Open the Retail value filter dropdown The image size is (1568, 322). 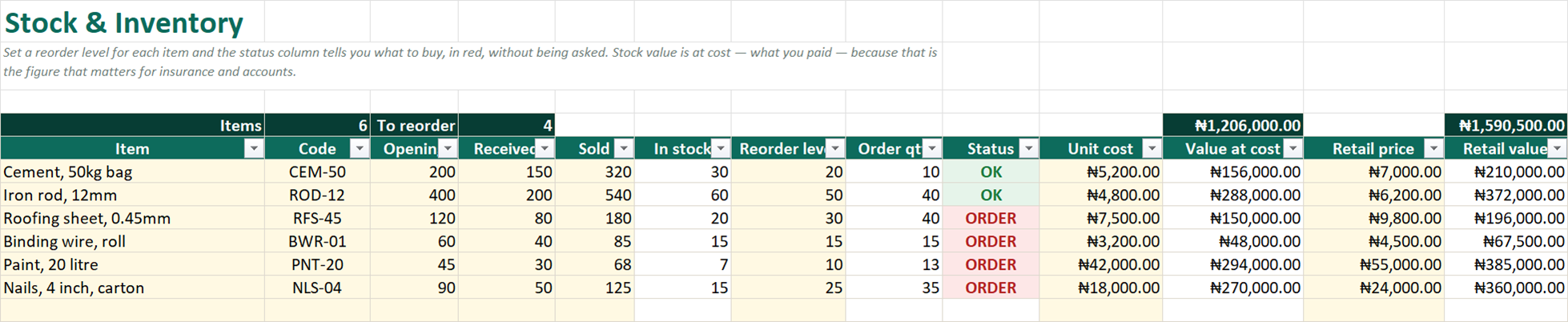[1557, 148]
